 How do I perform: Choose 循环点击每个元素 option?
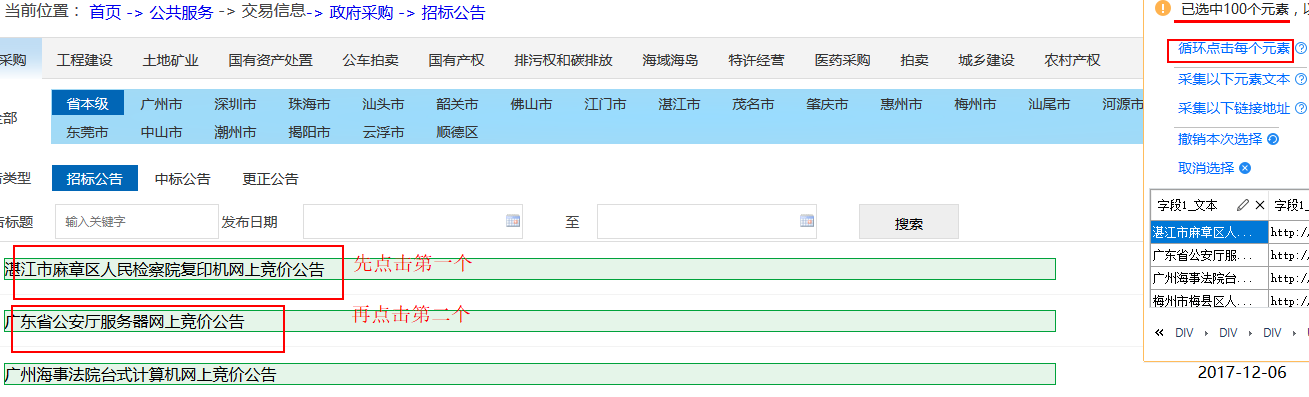(x=1234, y=48)
